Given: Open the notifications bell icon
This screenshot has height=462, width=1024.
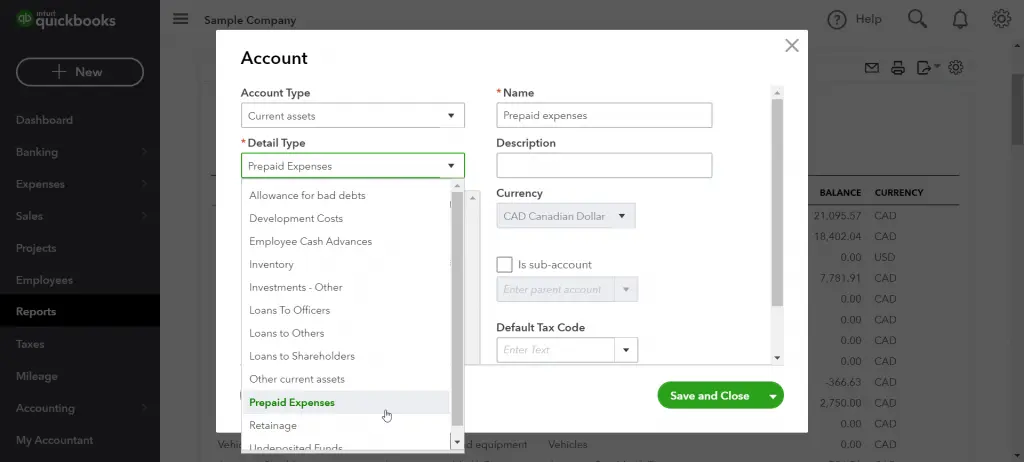Looking at the screenshot, I should pyautogui.click(x=960, y=20).
